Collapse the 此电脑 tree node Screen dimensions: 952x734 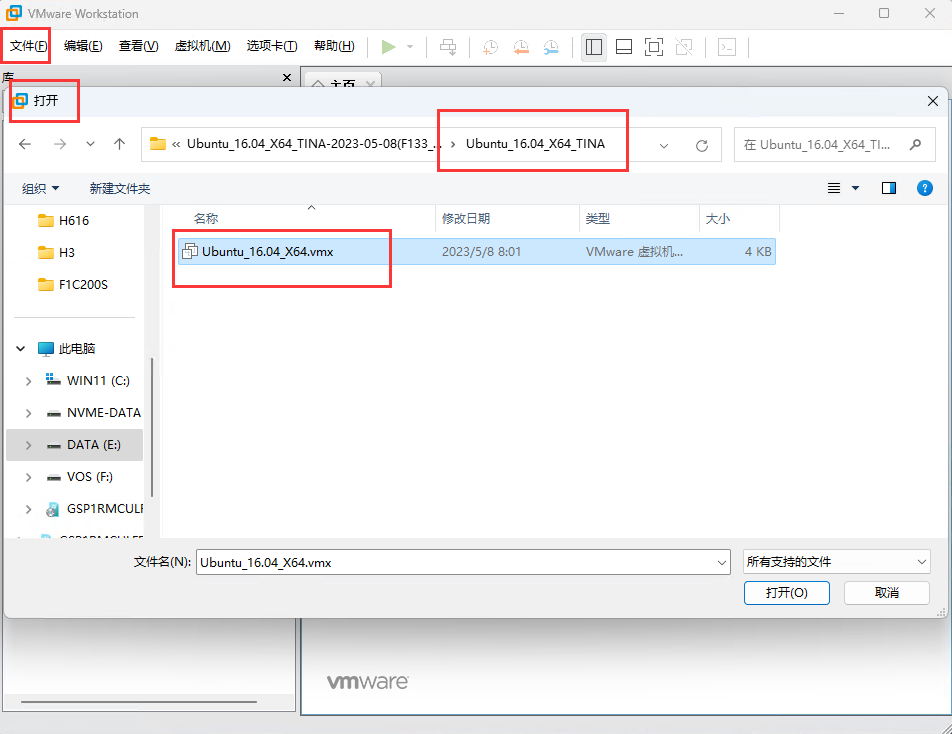tap(21, 349)
